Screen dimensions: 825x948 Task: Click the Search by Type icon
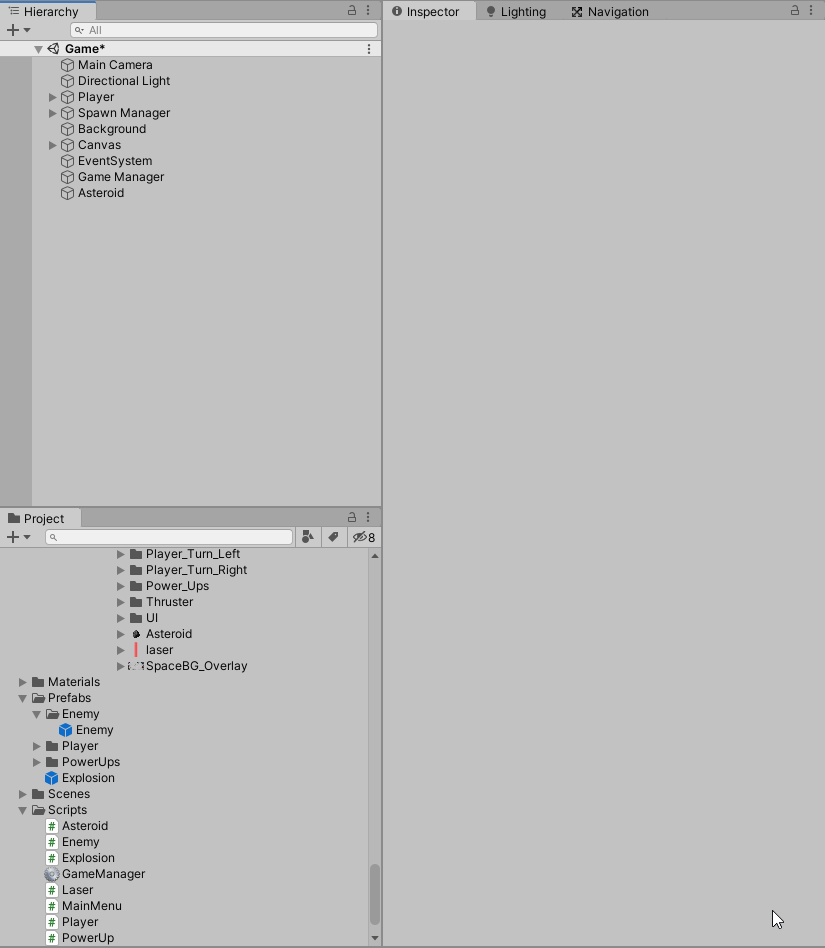coord(308,537)
